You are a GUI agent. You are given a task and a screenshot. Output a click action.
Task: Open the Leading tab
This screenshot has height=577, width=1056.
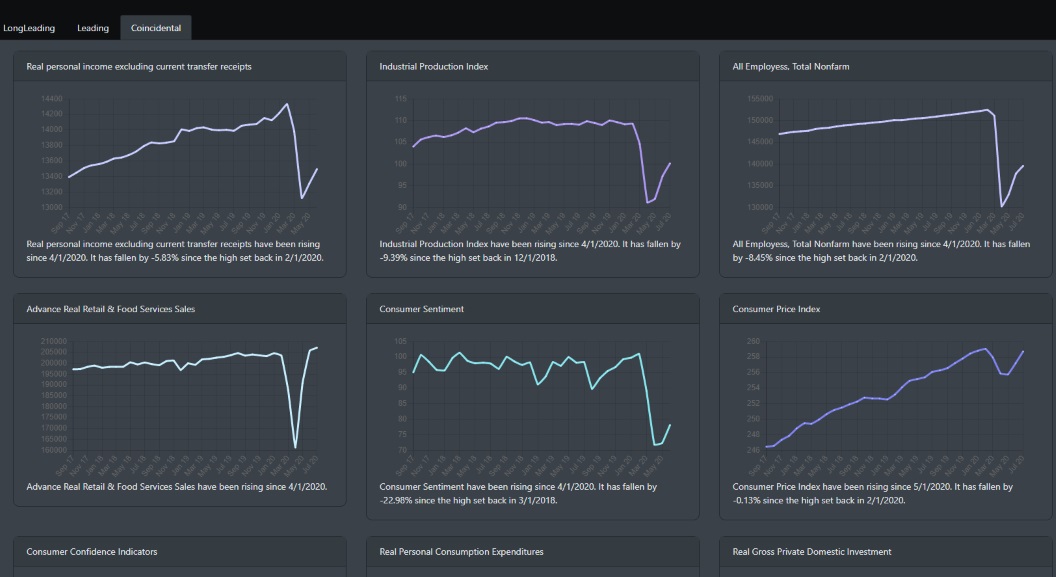93,28
